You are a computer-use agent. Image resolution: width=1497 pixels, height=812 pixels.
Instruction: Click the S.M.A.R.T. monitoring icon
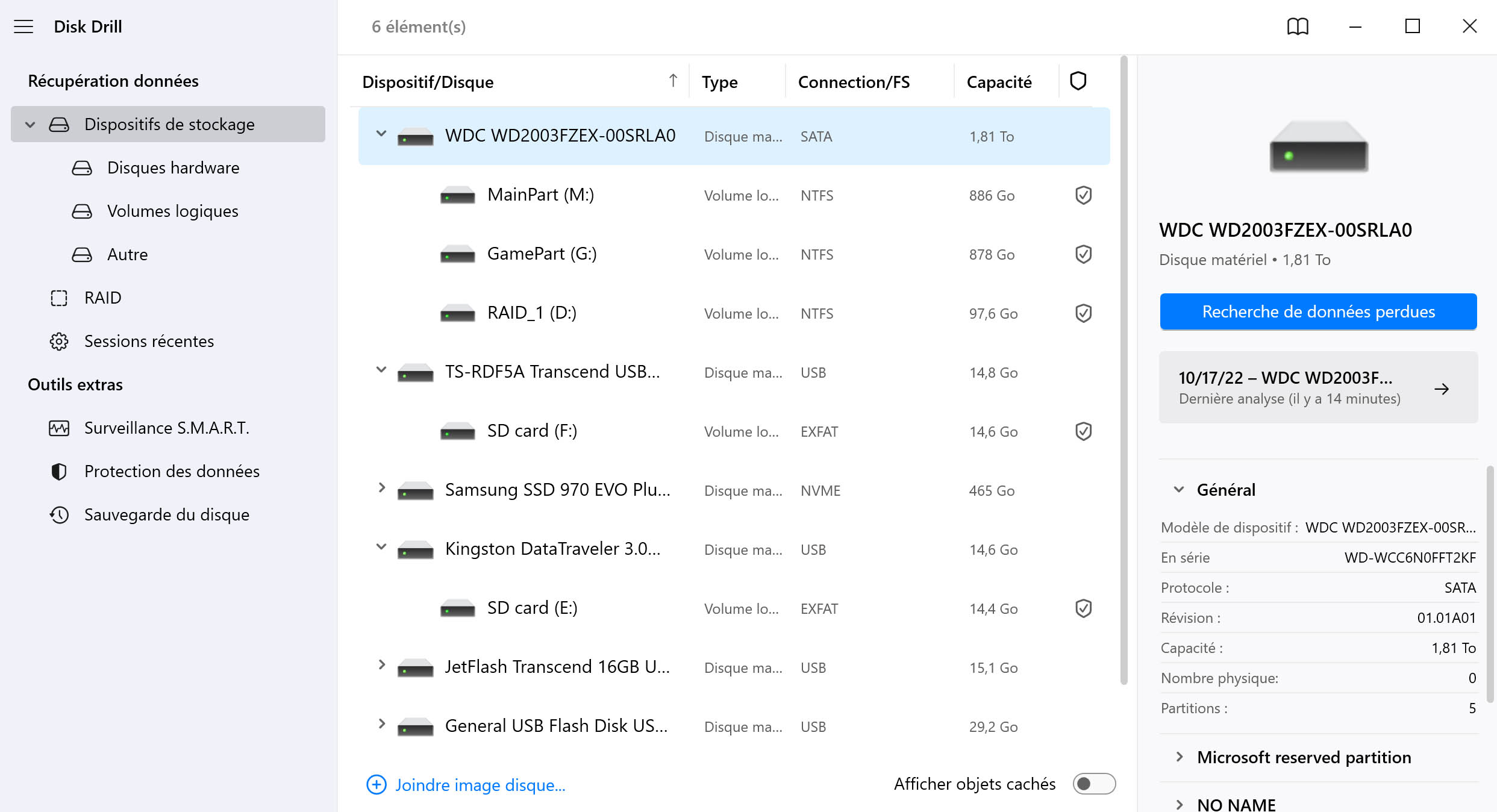pyautogui.click(x=59, y=428)
